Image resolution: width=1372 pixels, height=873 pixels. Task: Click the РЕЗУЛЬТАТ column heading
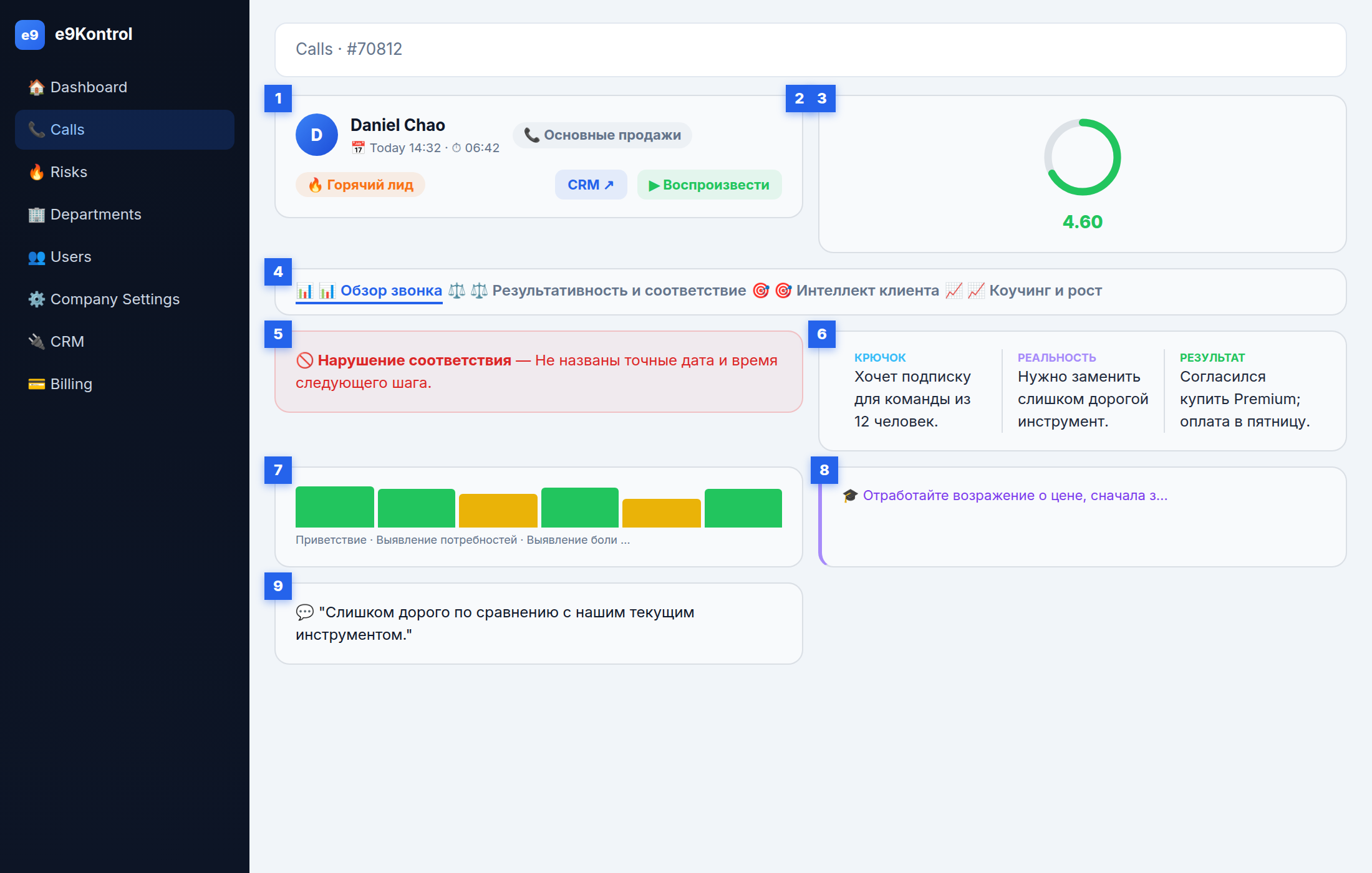1212,358
